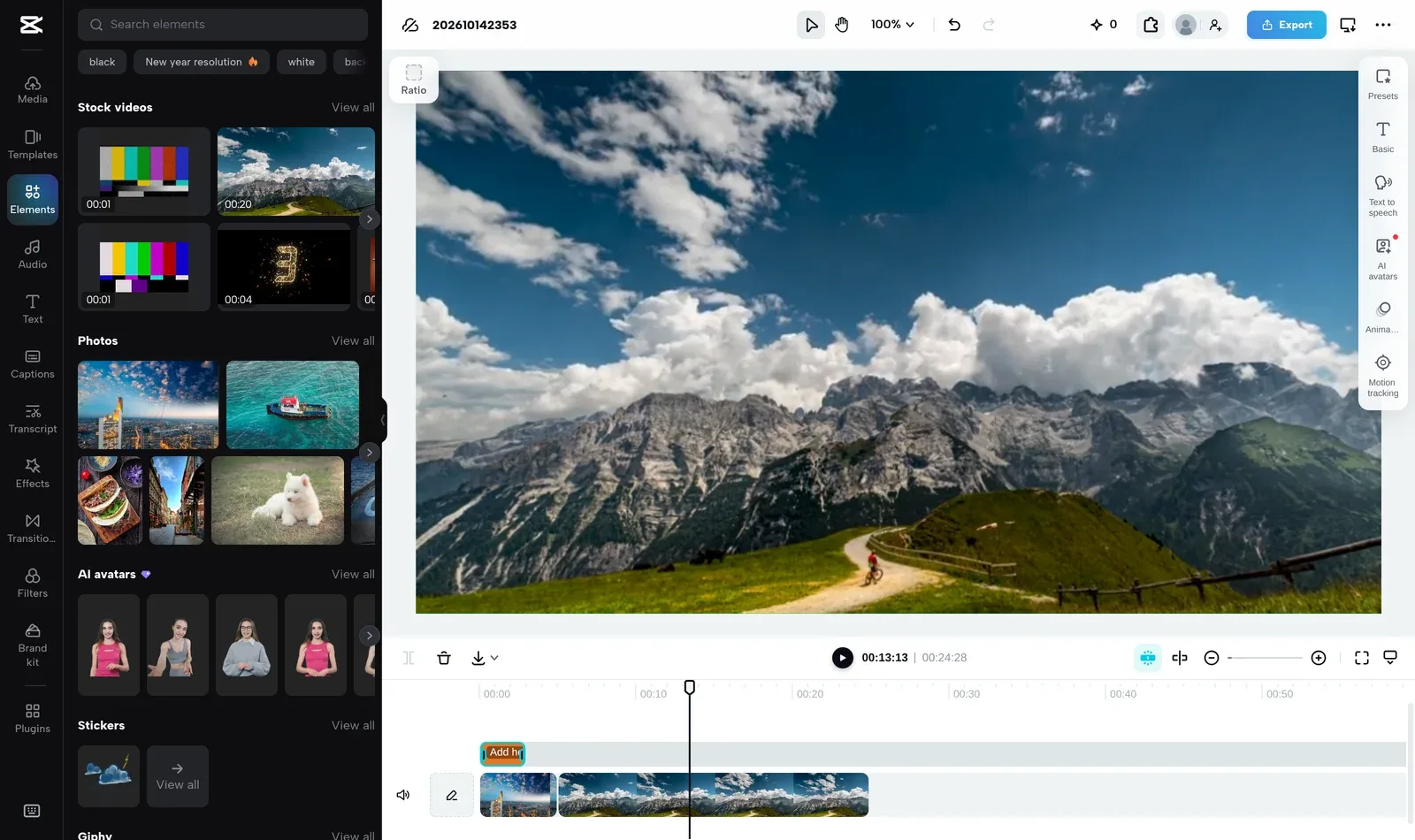This screenshot has width=1415, height=840.
Task: Mute the timeline track audio
Action: [403, 795]
